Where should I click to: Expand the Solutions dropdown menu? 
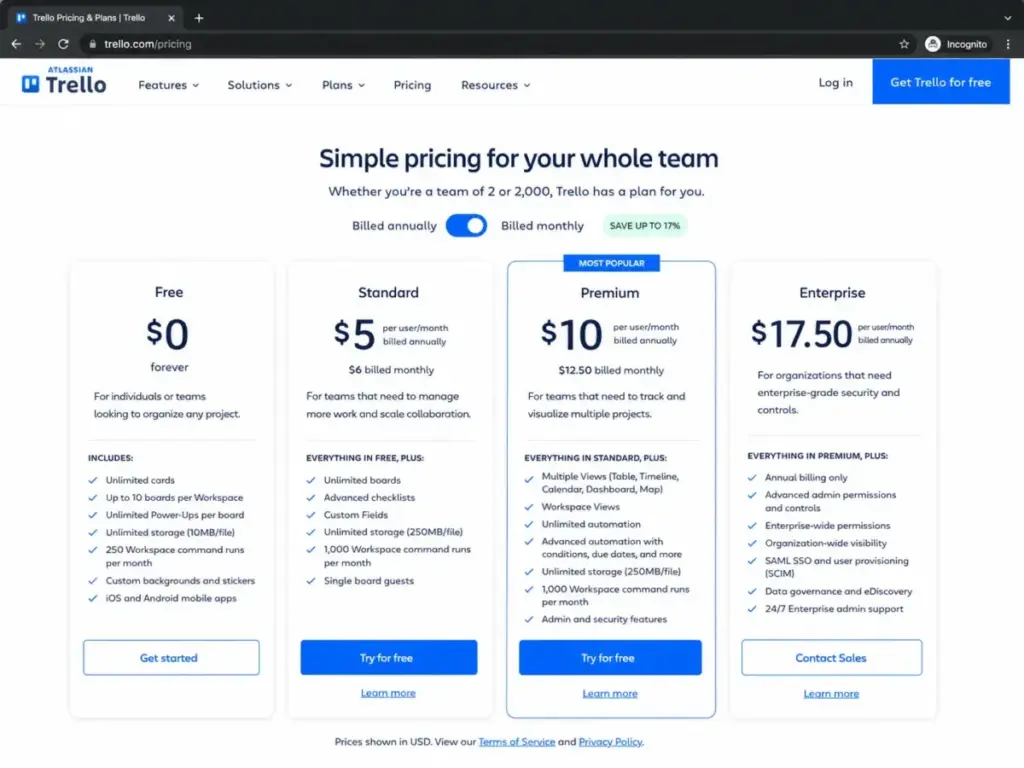click(260, 85)
